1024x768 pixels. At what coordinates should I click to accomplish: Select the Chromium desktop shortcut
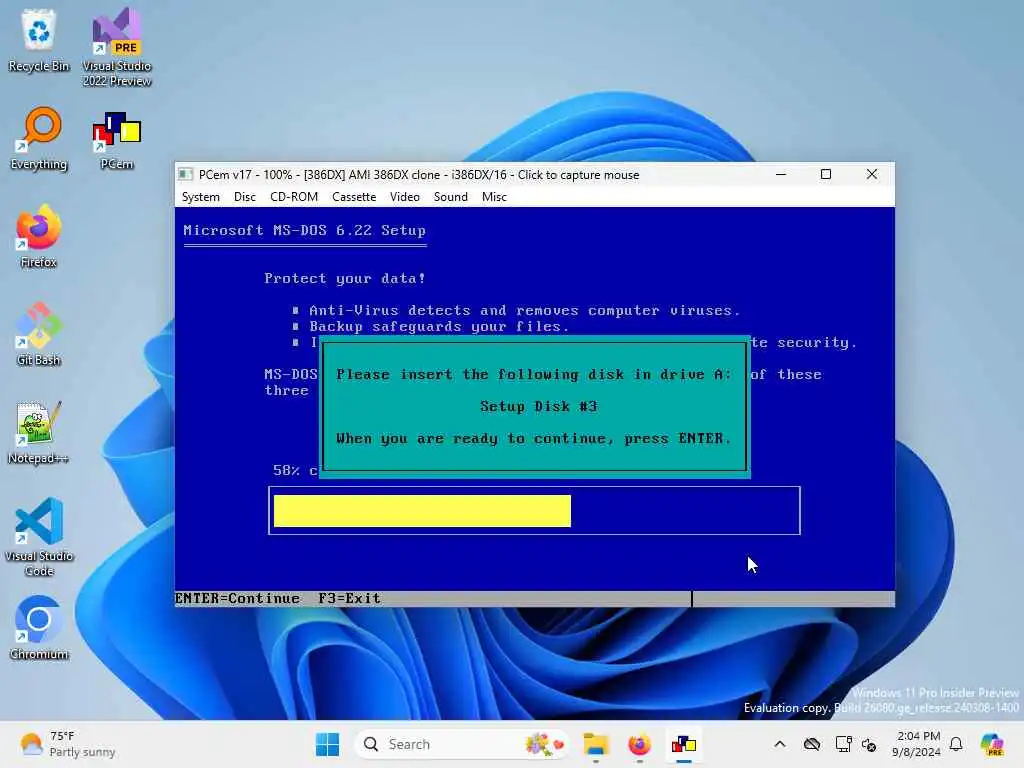pyautogui.click(x=39, y=628)
